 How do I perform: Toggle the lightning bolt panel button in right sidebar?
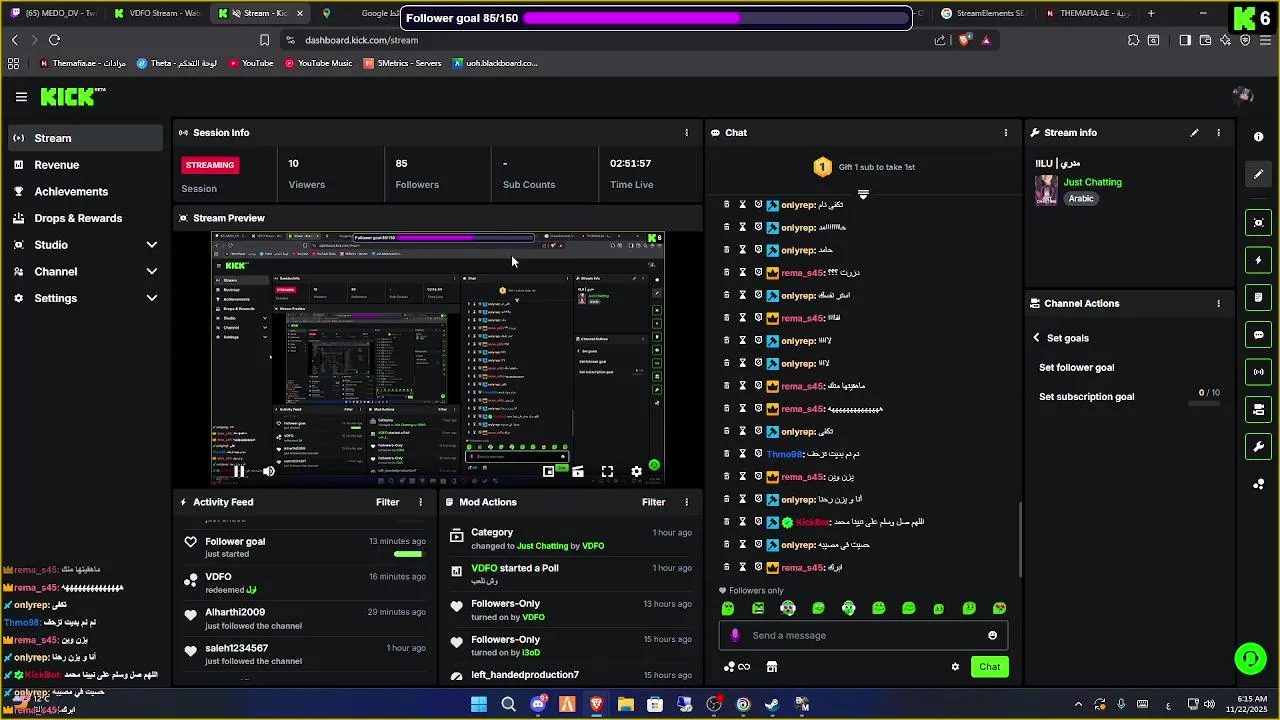point(1258,260)
